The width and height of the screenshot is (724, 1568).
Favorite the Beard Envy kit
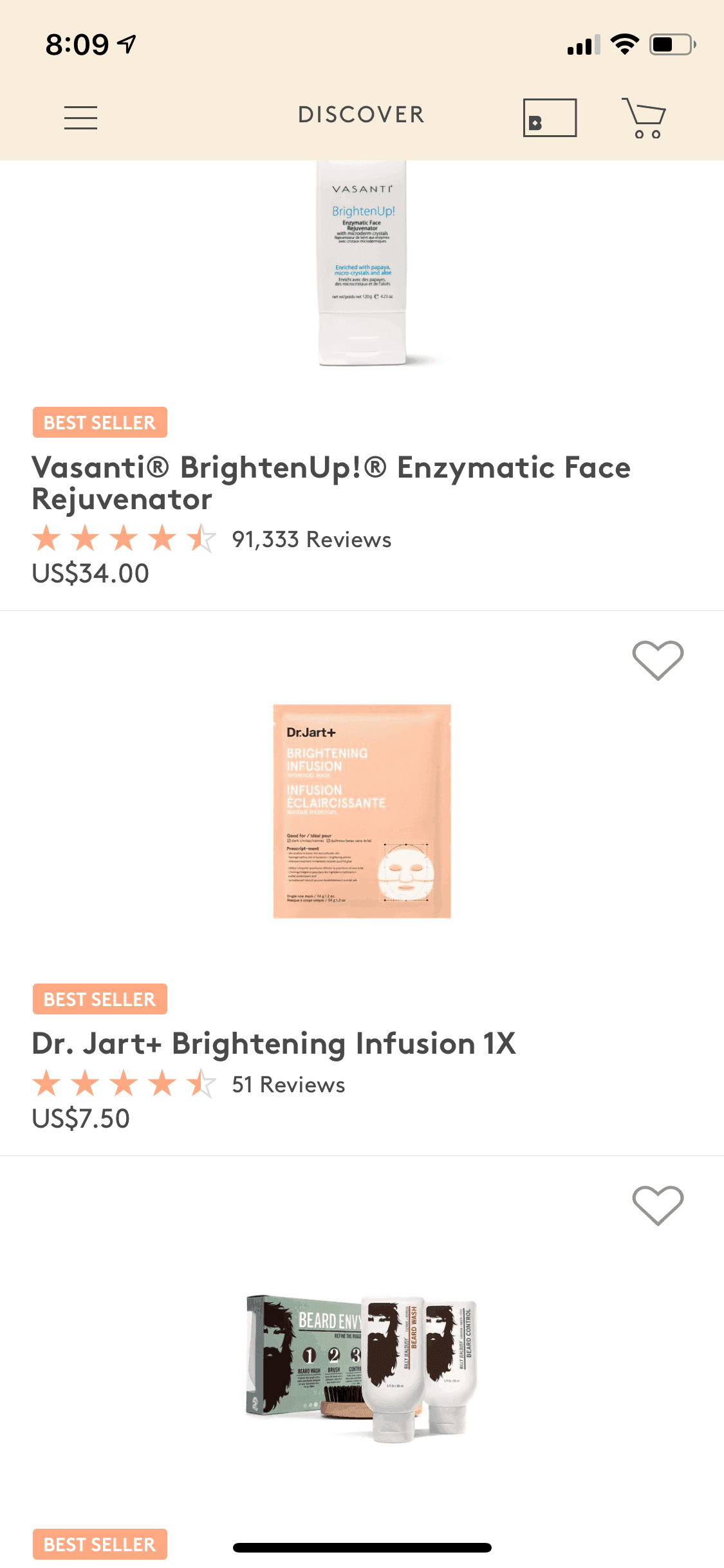658,1205
